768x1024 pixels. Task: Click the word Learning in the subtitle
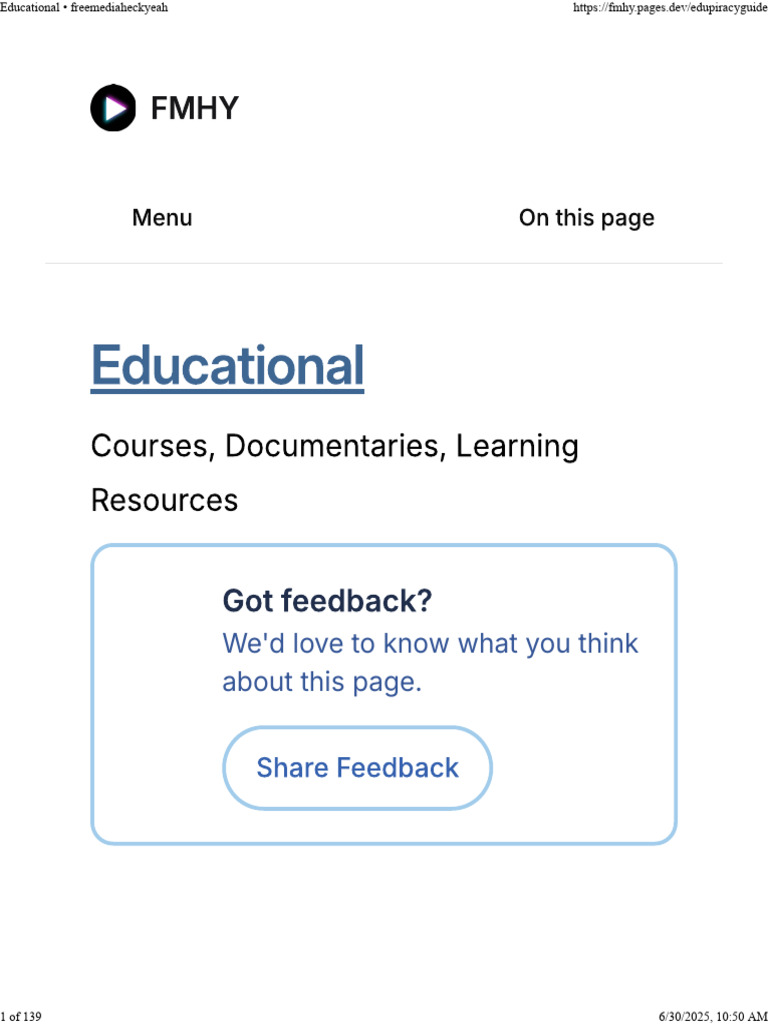[517, 446]
